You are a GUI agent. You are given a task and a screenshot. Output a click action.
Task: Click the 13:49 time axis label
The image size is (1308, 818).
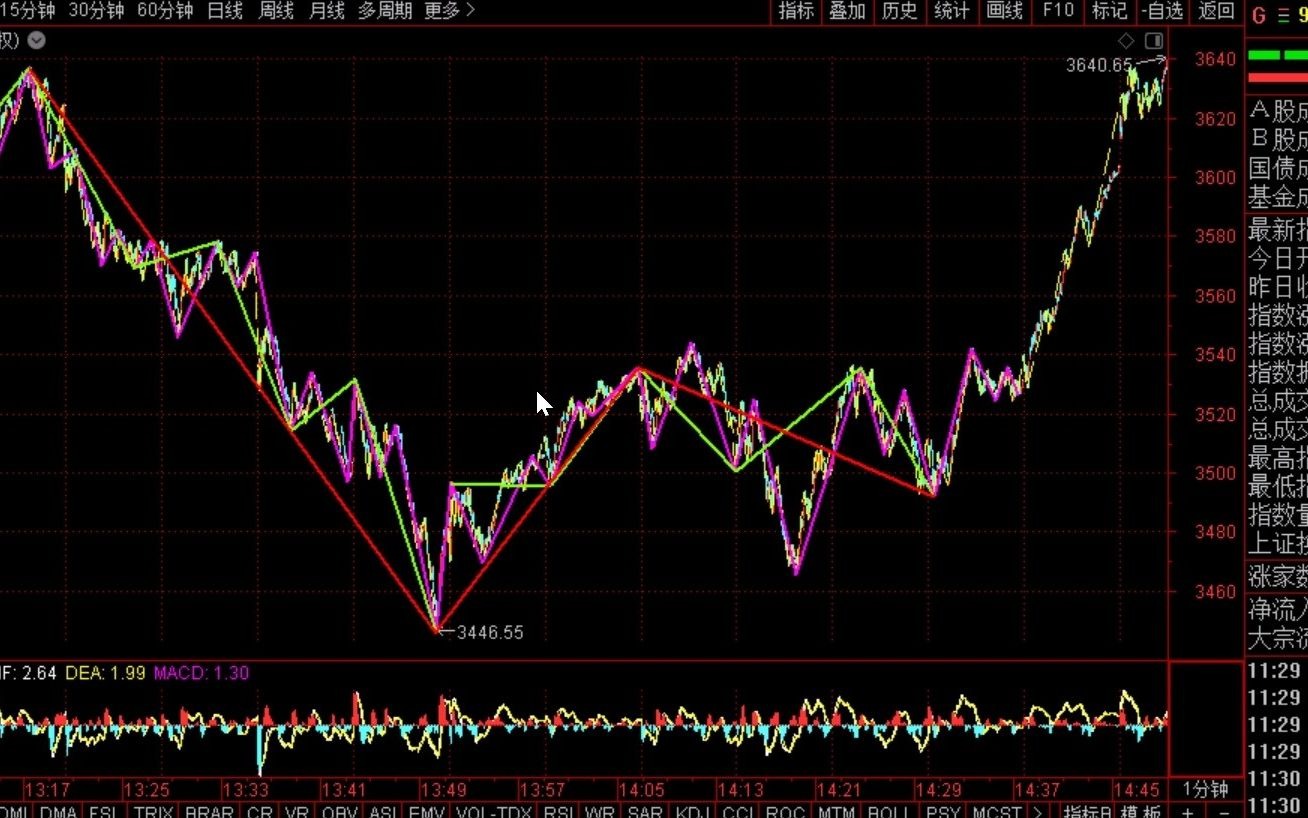pyautogui.click(x=444, y=789)
